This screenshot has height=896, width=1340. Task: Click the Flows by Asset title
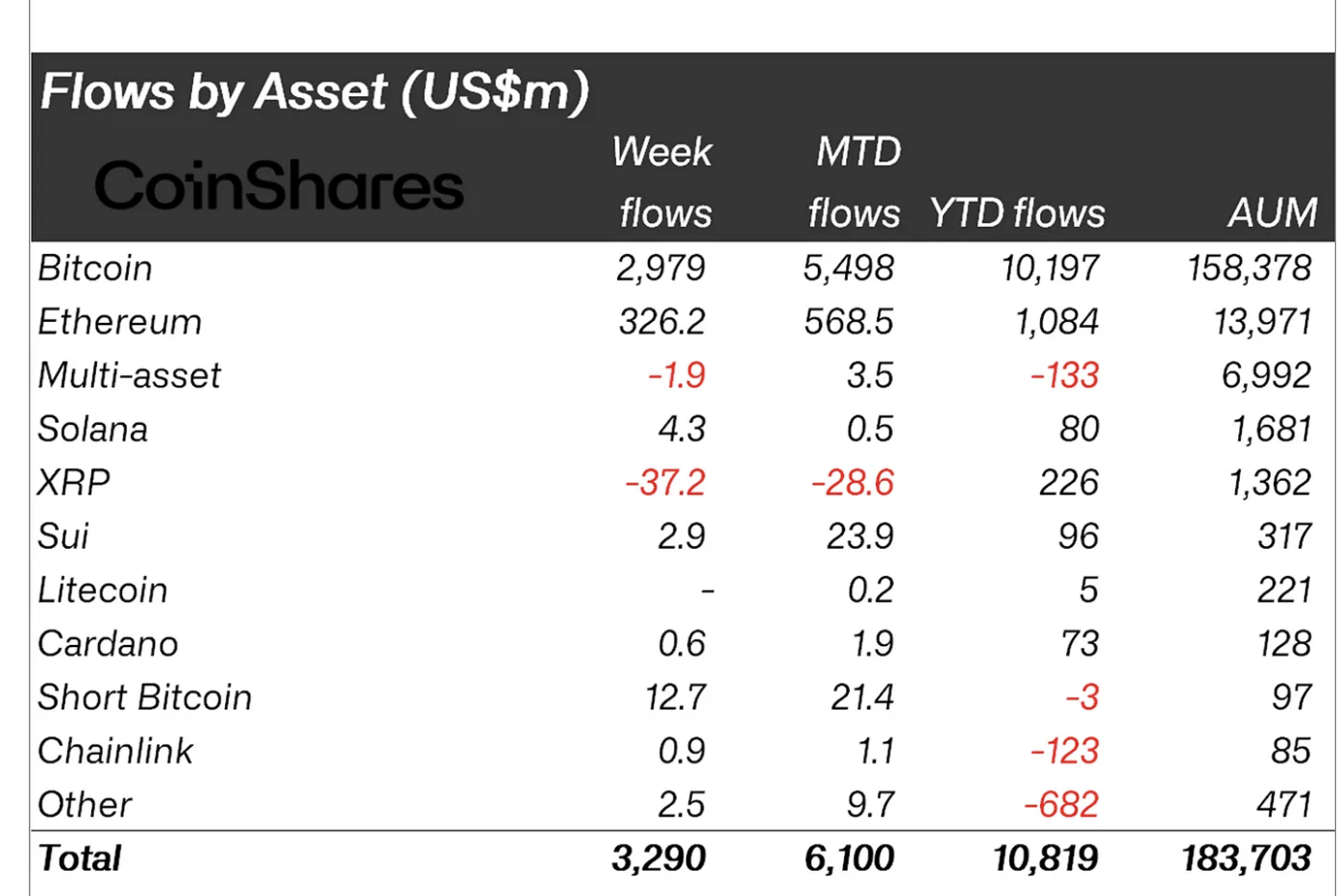314,93
